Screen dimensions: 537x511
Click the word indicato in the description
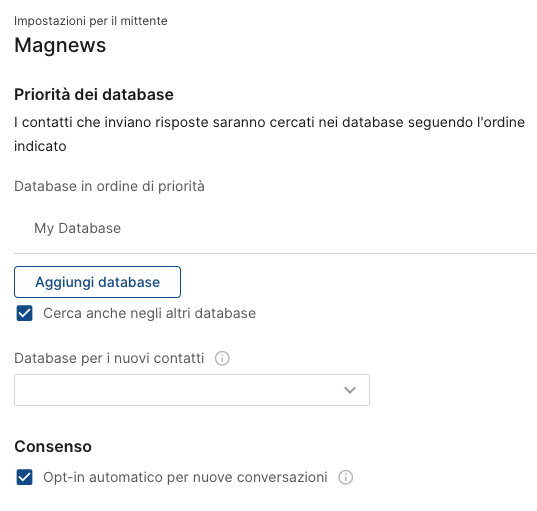coord(40,146)
